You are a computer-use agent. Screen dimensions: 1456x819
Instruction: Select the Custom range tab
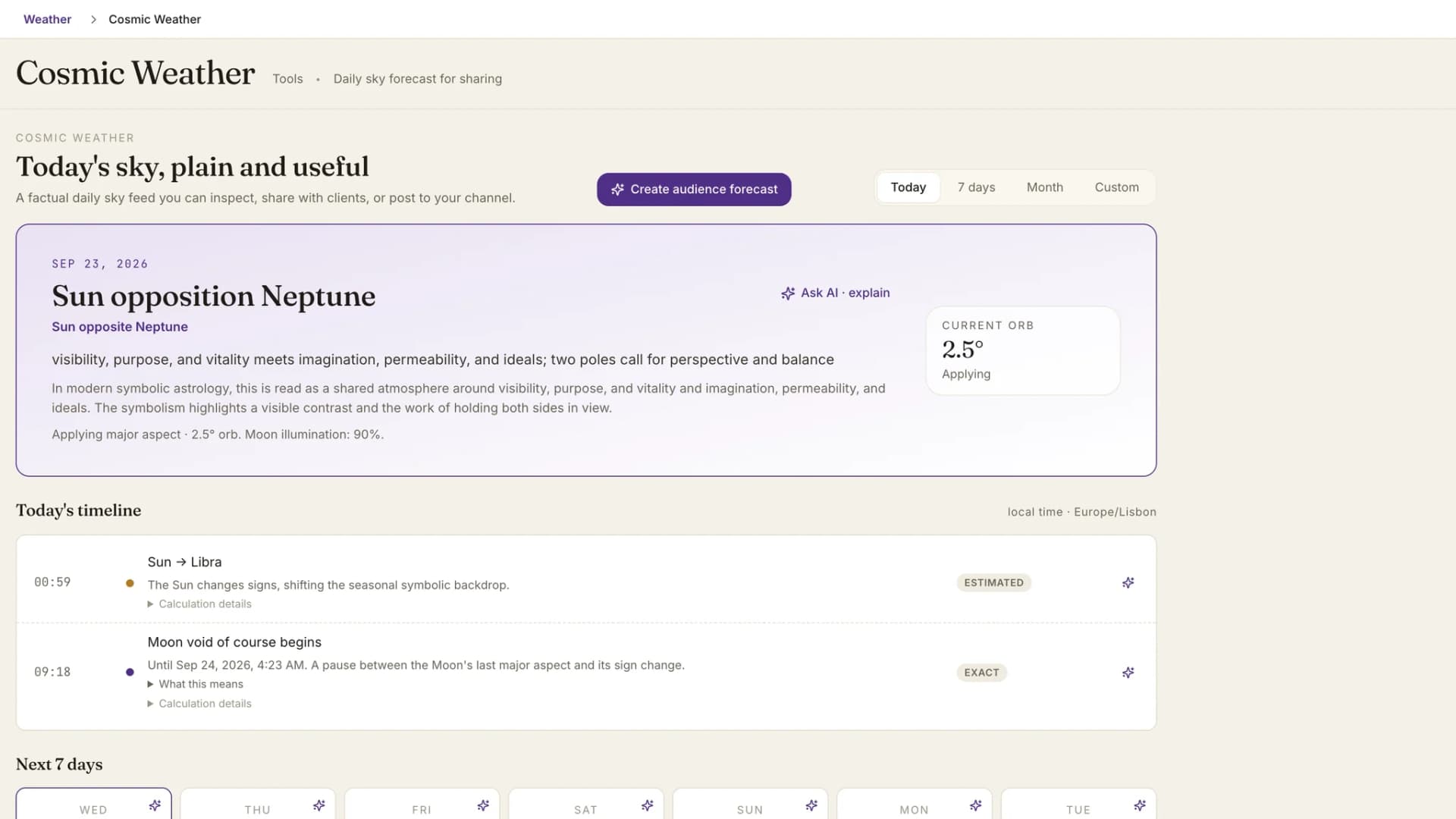pyautogui.click(x=1116, y=187)
